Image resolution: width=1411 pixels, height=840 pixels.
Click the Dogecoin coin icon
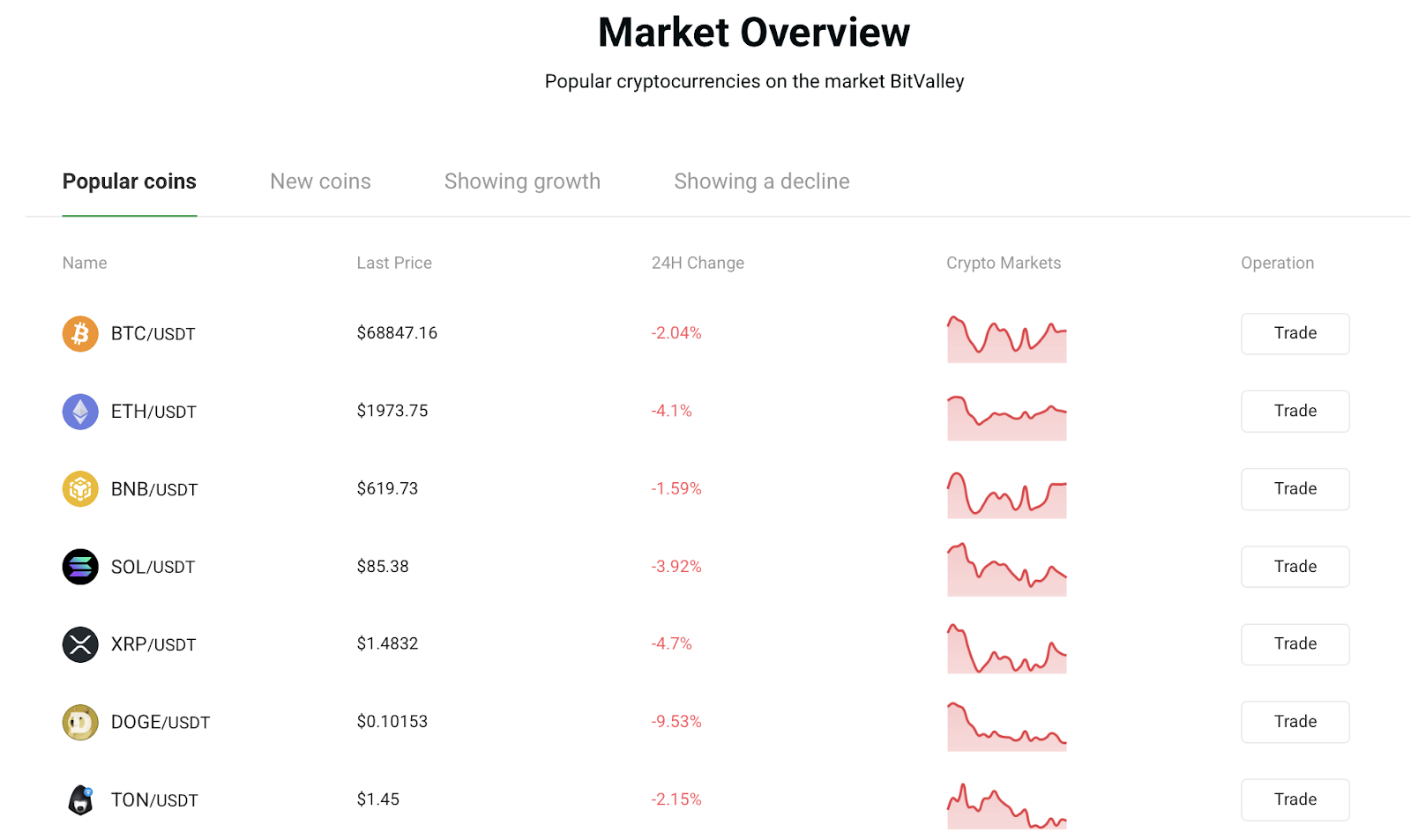(x=80, y=722)
